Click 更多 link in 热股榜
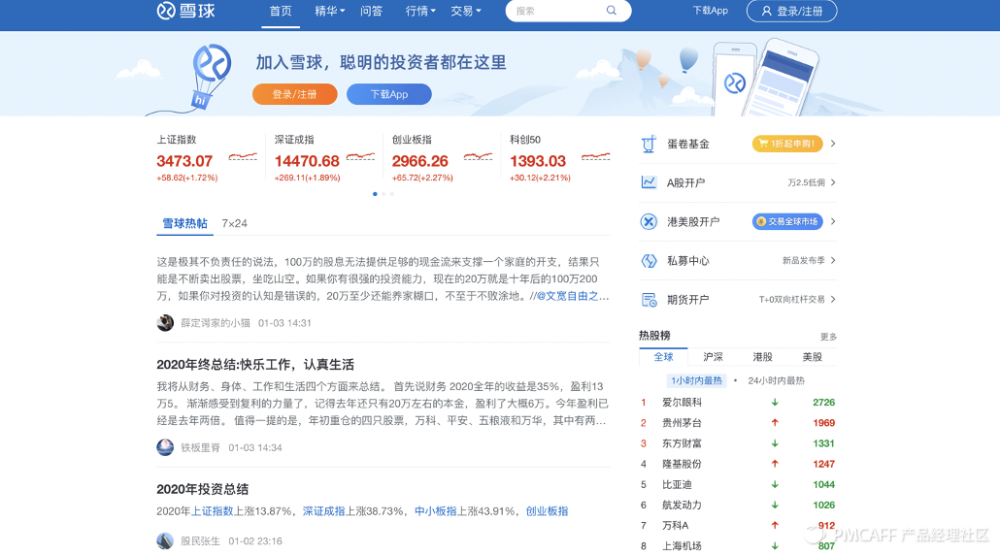The height and width of the screenshot is (555, 1000). pyautogui.click(x=828, y=337)
